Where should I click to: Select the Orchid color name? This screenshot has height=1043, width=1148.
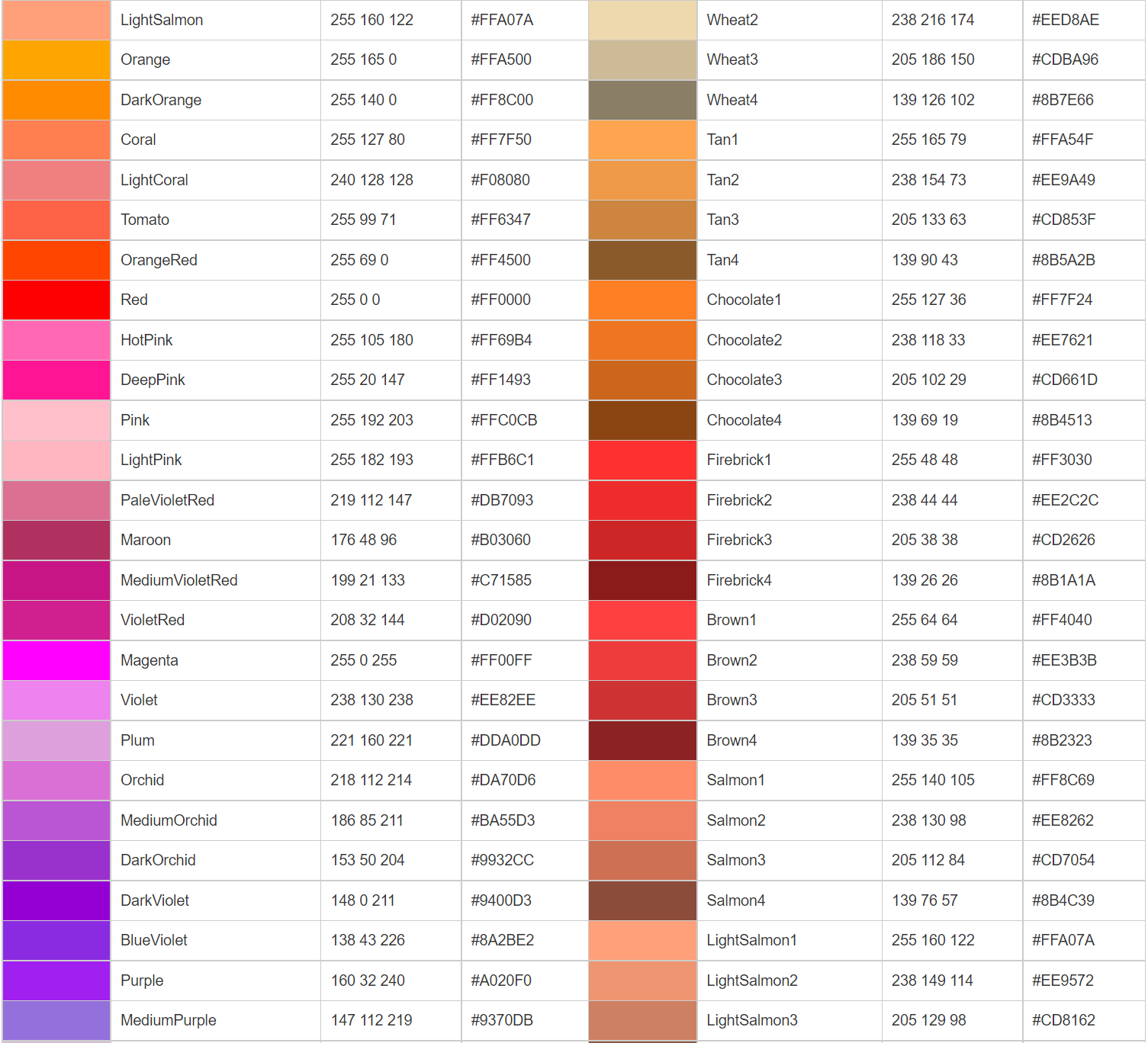coord(142,780)
